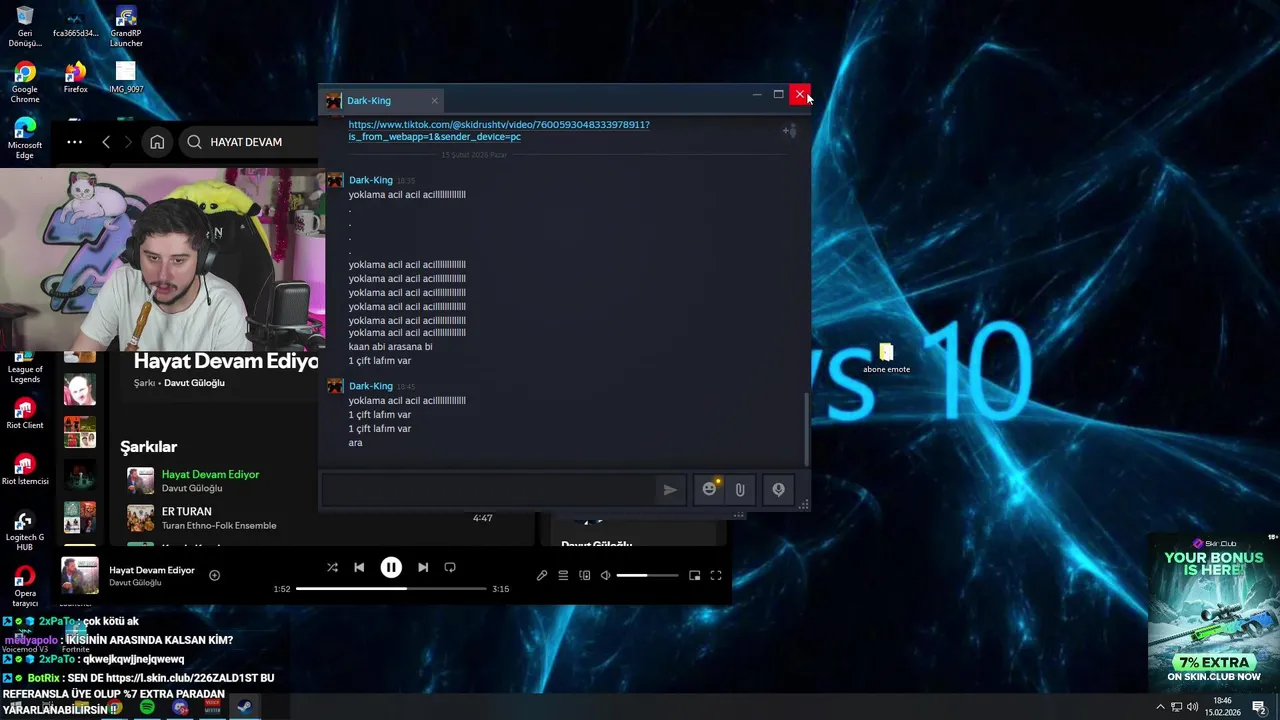Select the Riot İstemcisi desktop shortcut
The width and height of the screenshot is (1280, 720).
click(25, 470)
